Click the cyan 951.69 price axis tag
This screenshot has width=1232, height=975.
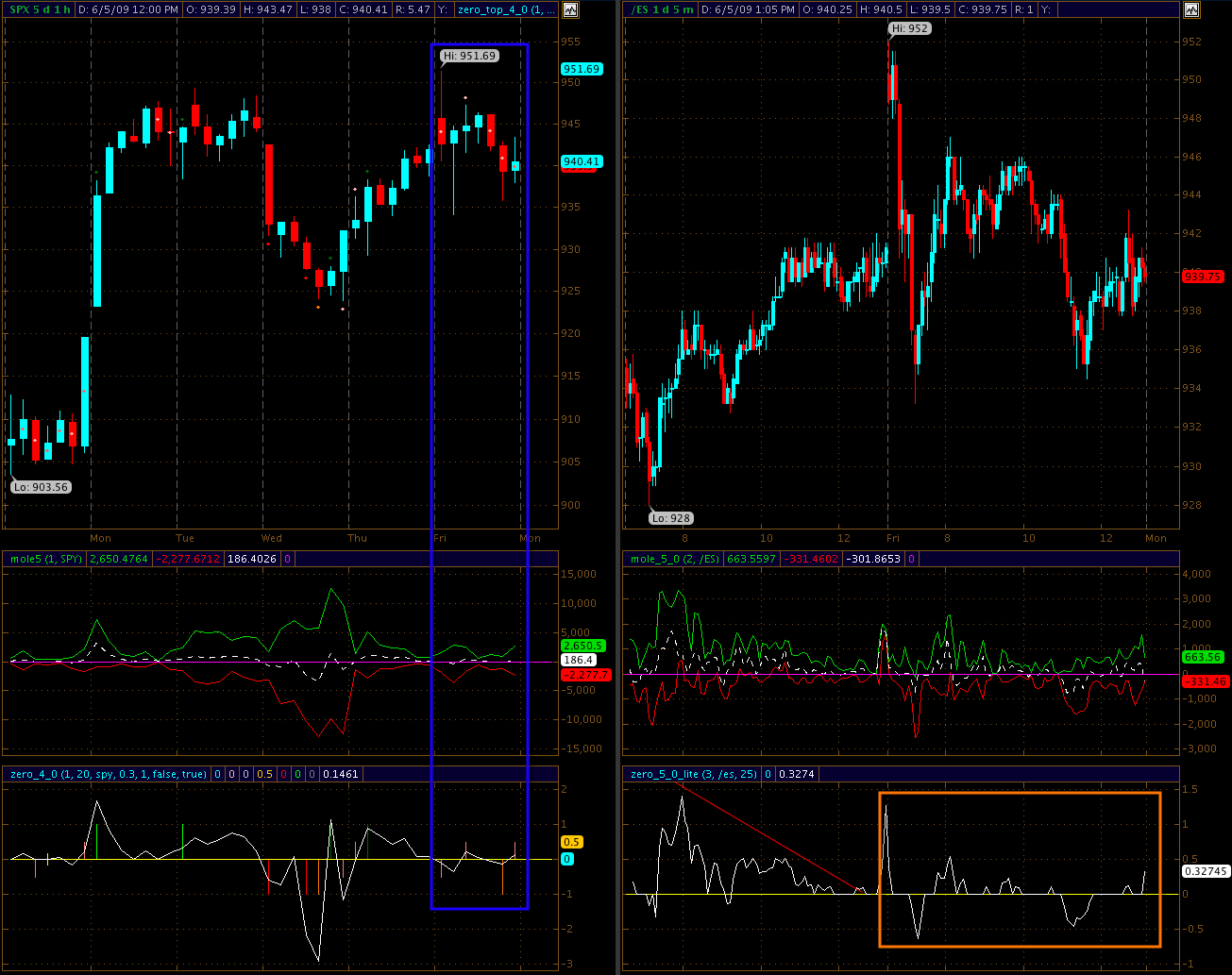tap(581, 69)
